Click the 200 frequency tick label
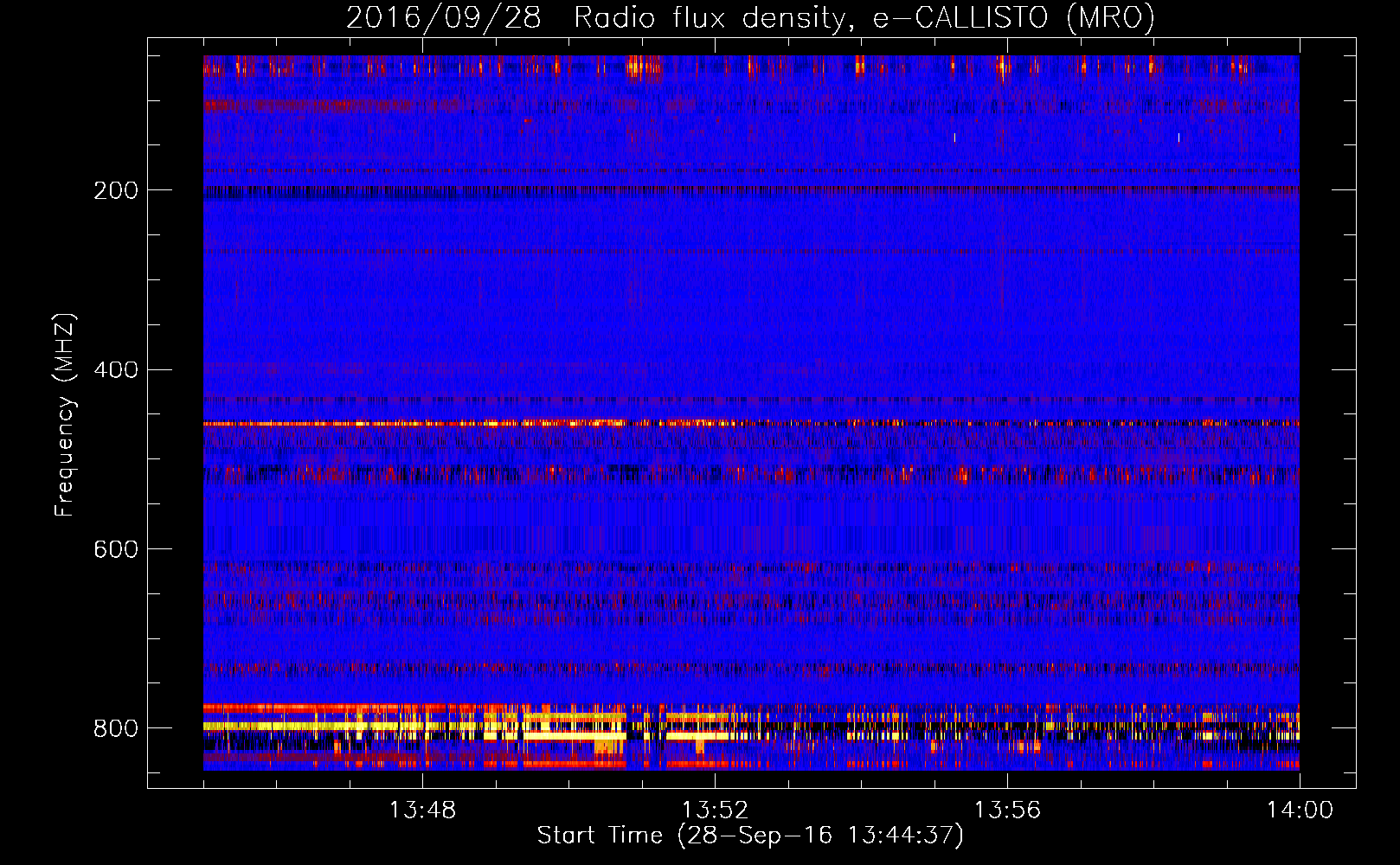The width and height of the screenshot is (1400, 865). [x=115, y=190]
